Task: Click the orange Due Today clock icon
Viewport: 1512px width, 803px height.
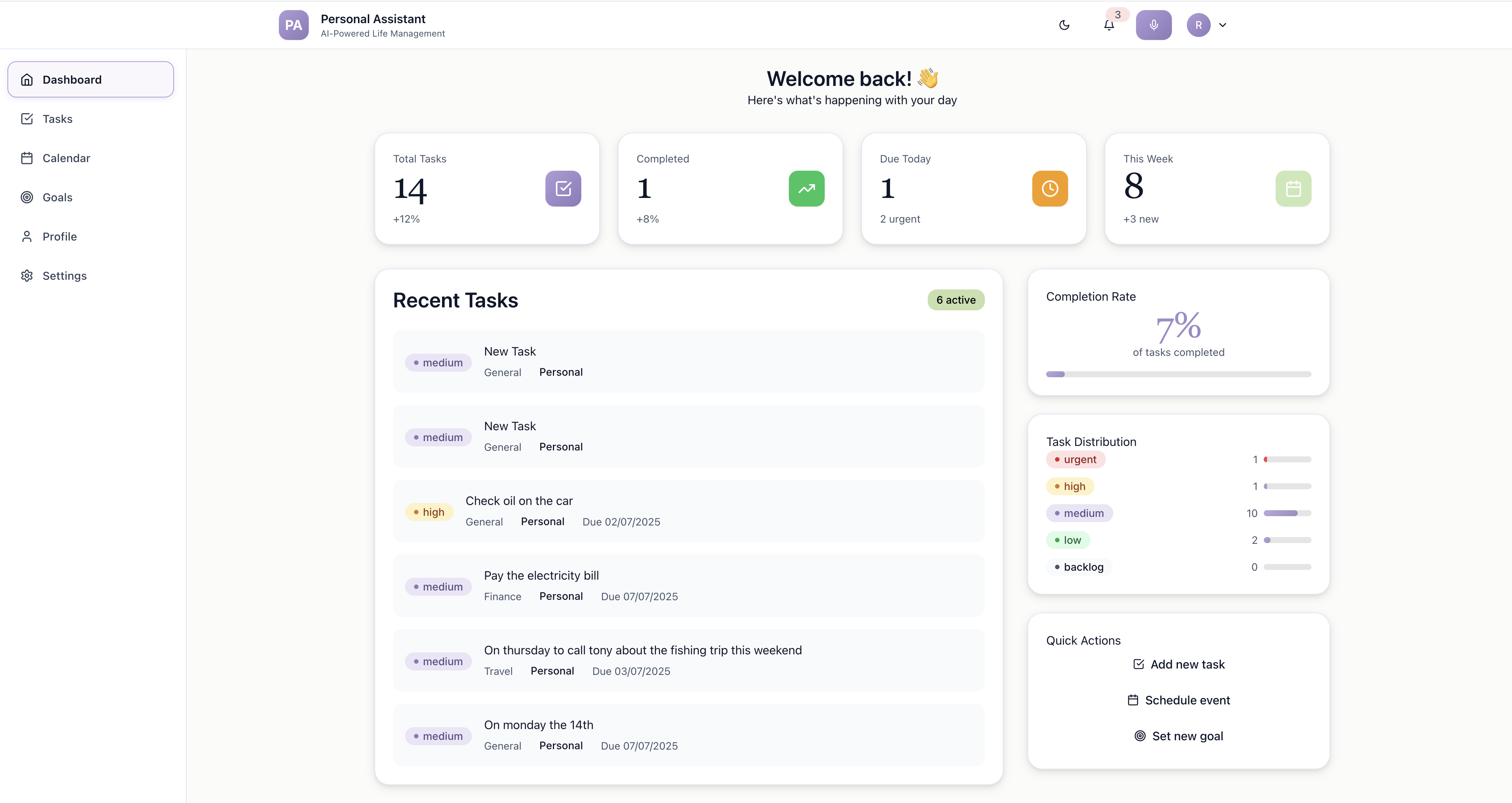Action: (1049, 188)
